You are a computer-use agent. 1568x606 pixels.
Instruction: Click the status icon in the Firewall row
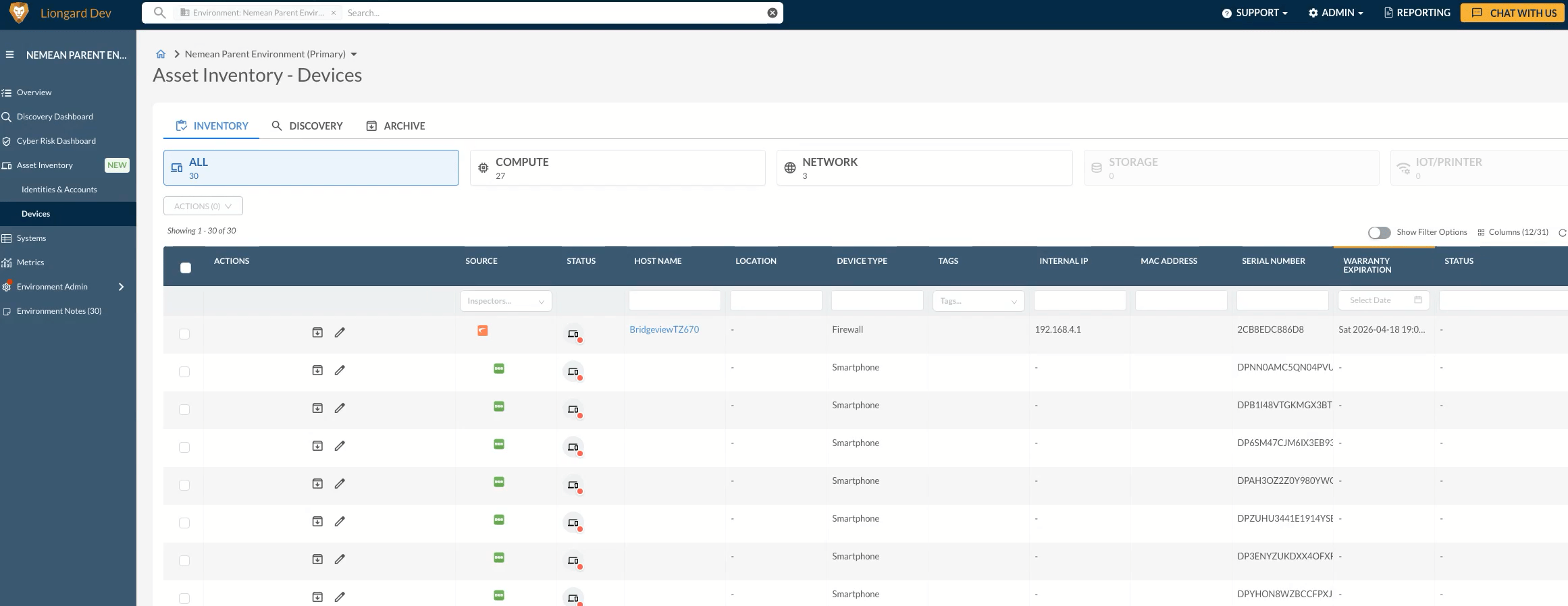[573, 334]
